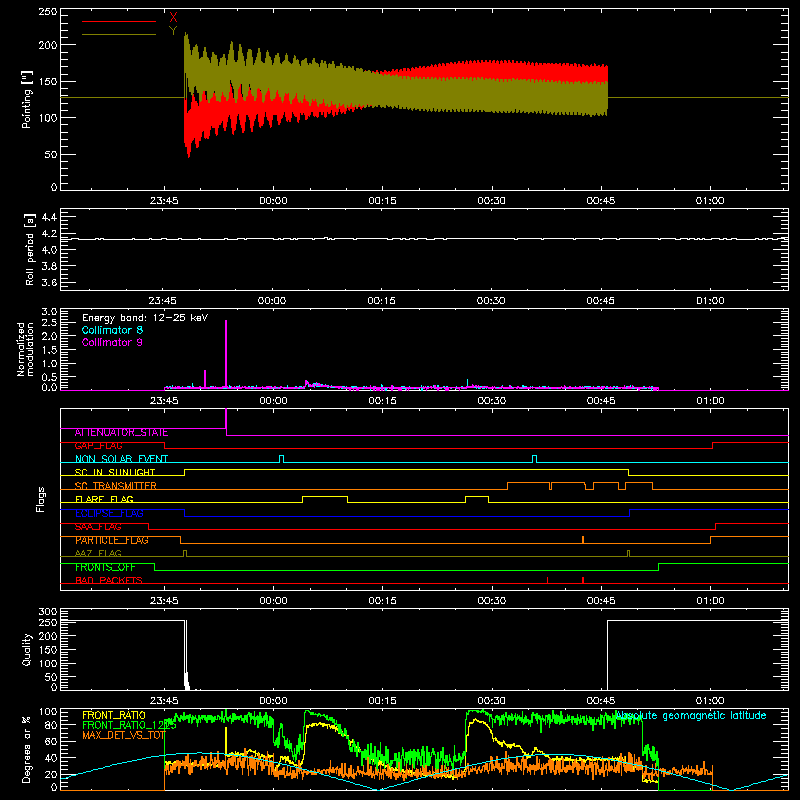This screenshot has width=800, height=800.
Task: Click the ATTENUATOR_STATE flag label
Action: tap(121, 433)
